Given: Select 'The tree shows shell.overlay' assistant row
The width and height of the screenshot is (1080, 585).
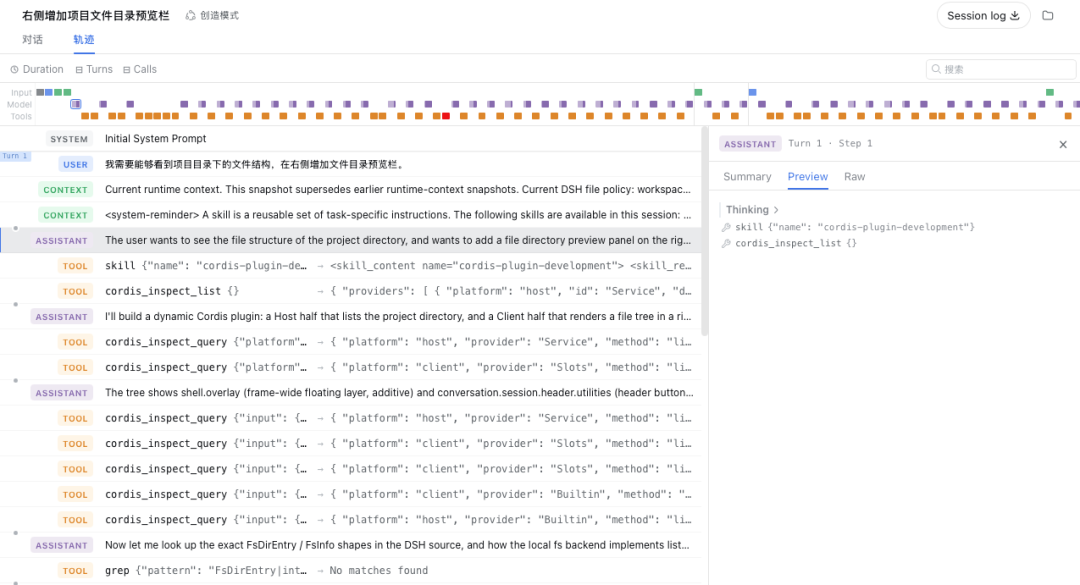Looking at the screenshot, I should [x=351, y=393].
